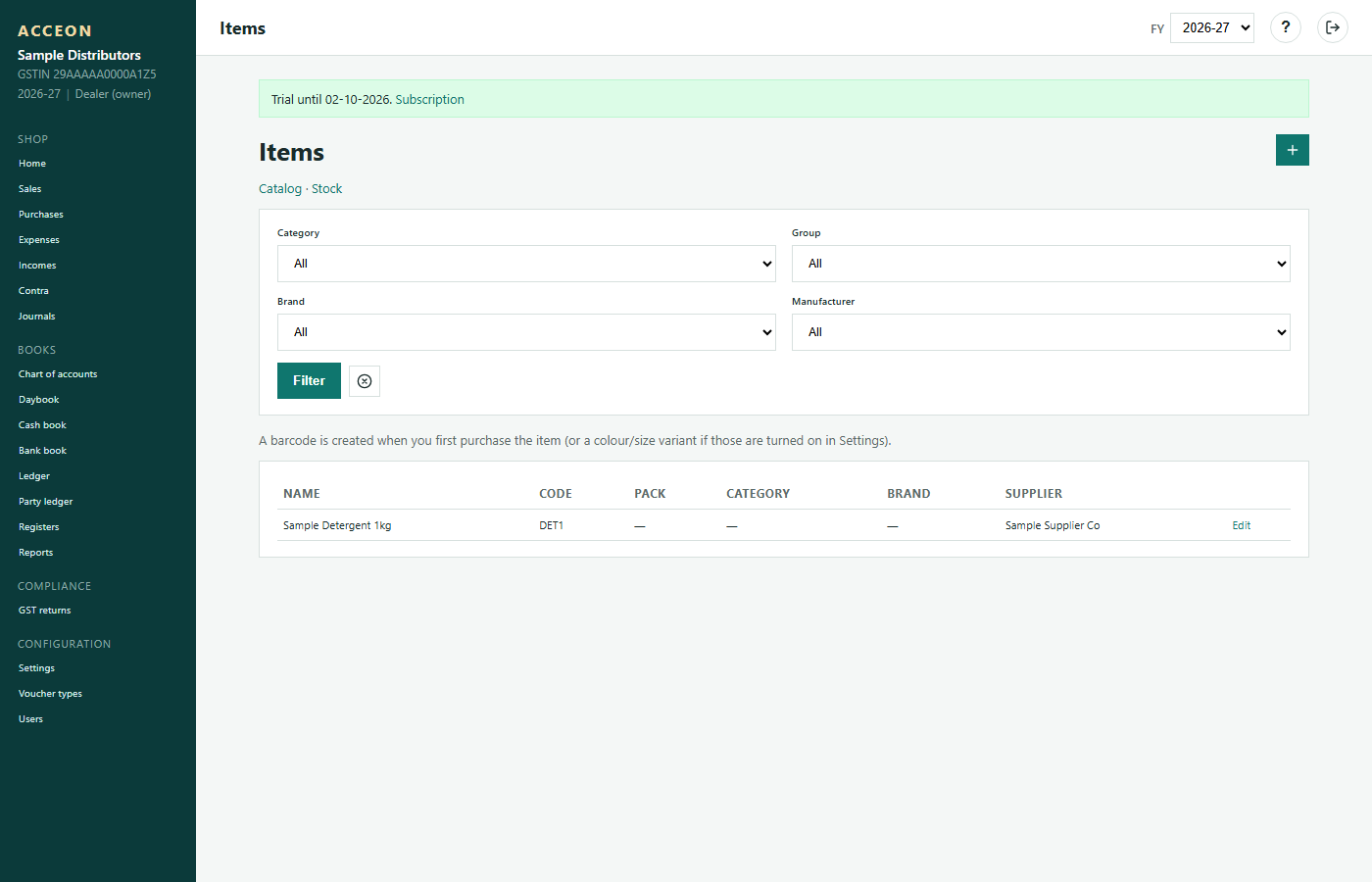Click the Filter button

point(309,380)
